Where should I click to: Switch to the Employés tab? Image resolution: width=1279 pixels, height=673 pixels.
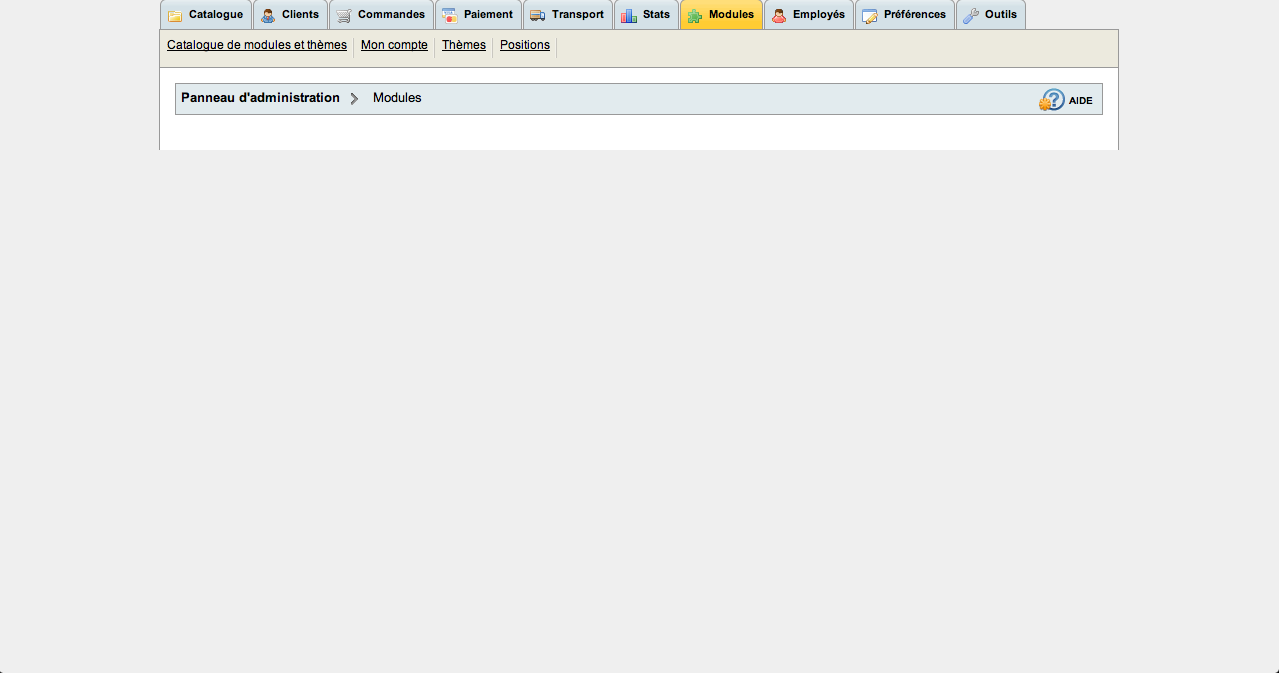coord(808,15)
